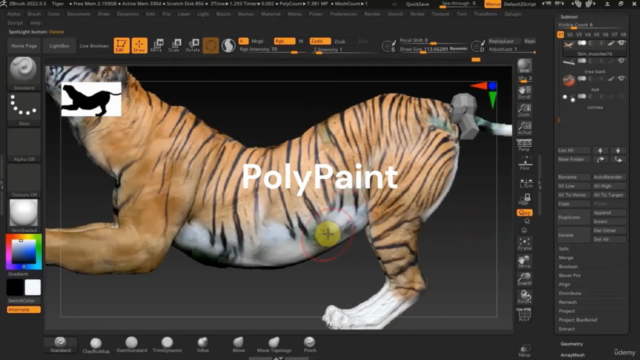
Task: Select the ClayBuildup brush on bottom shelf
Action: click(x=96, y=345)
